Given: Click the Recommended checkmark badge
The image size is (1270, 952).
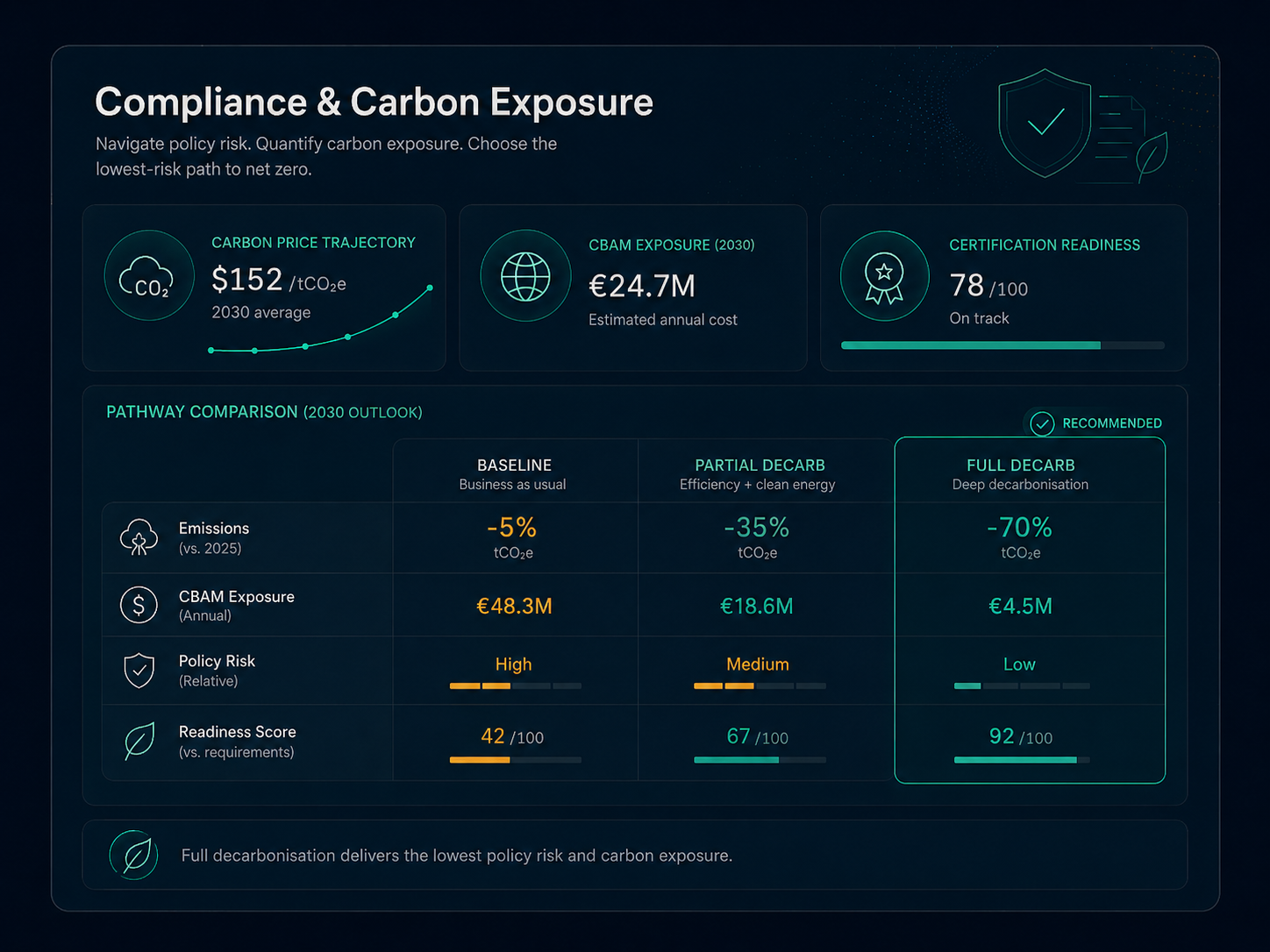Looking at the screenshot, I should point(1096,423).
